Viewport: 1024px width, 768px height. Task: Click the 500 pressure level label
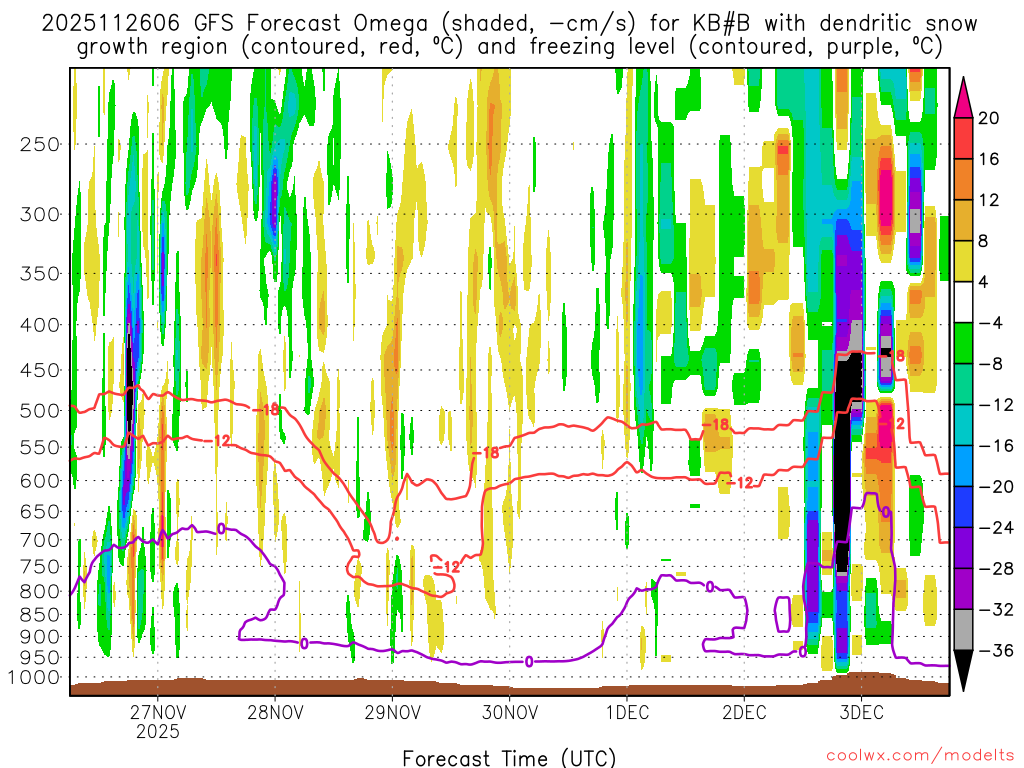coord(40,411)
